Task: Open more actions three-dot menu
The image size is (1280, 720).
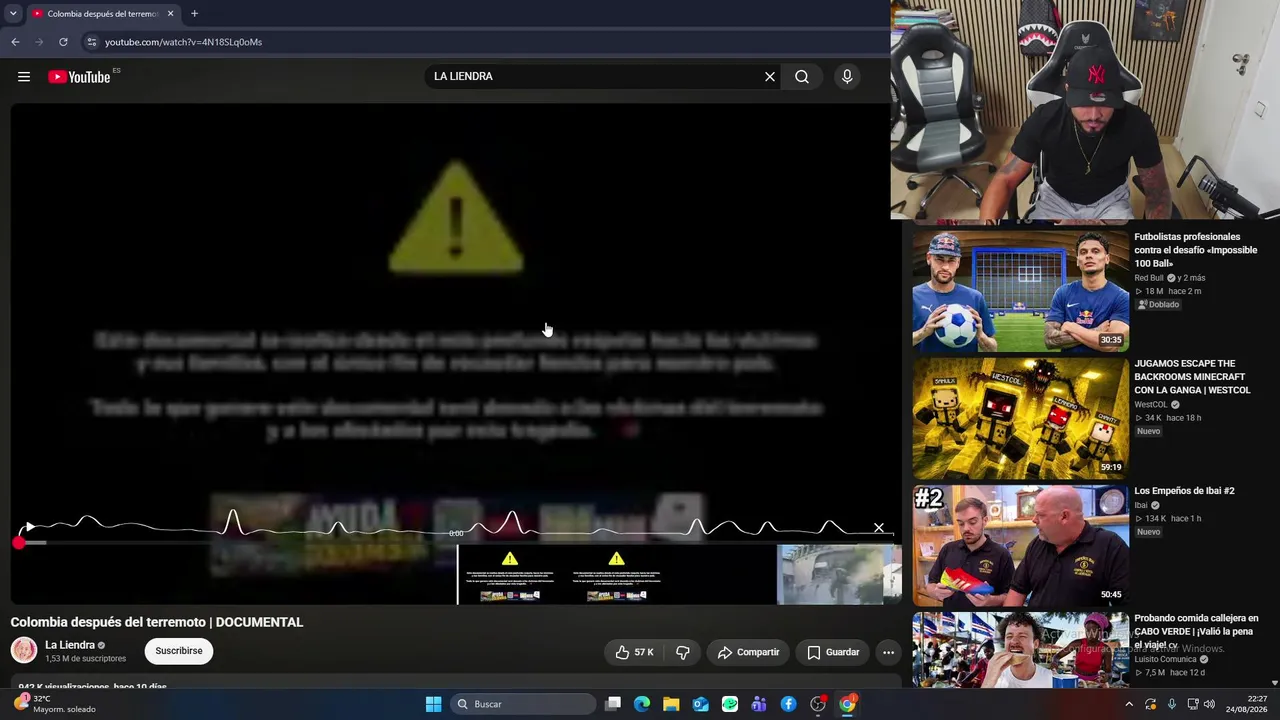Action: [x=888, y=653]
